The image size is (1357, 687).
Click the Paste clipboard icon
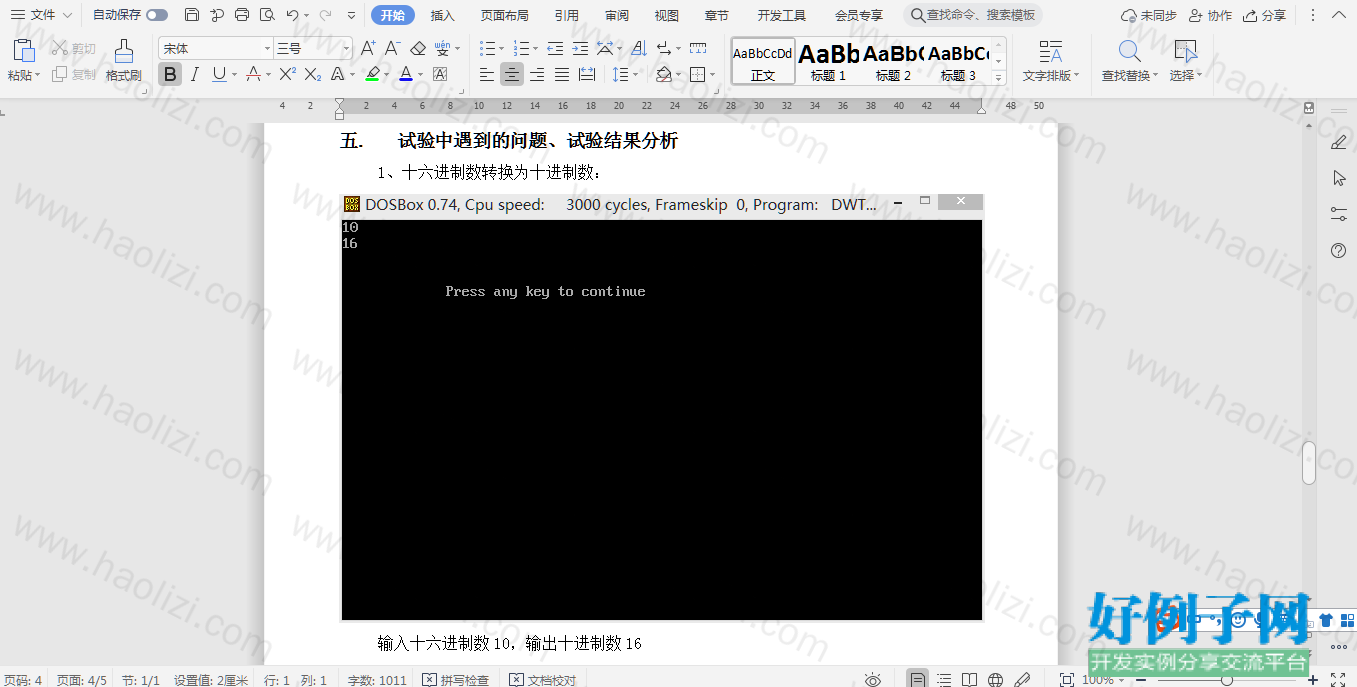coord(22,50)
